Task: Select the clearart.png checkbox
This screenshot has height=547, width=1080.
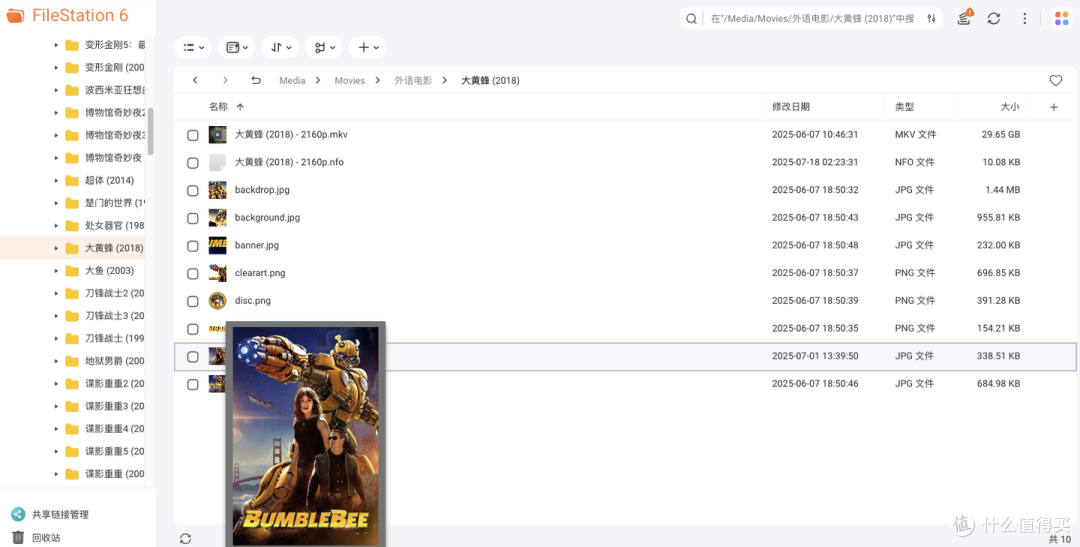Action: click(x=193, y=274)
